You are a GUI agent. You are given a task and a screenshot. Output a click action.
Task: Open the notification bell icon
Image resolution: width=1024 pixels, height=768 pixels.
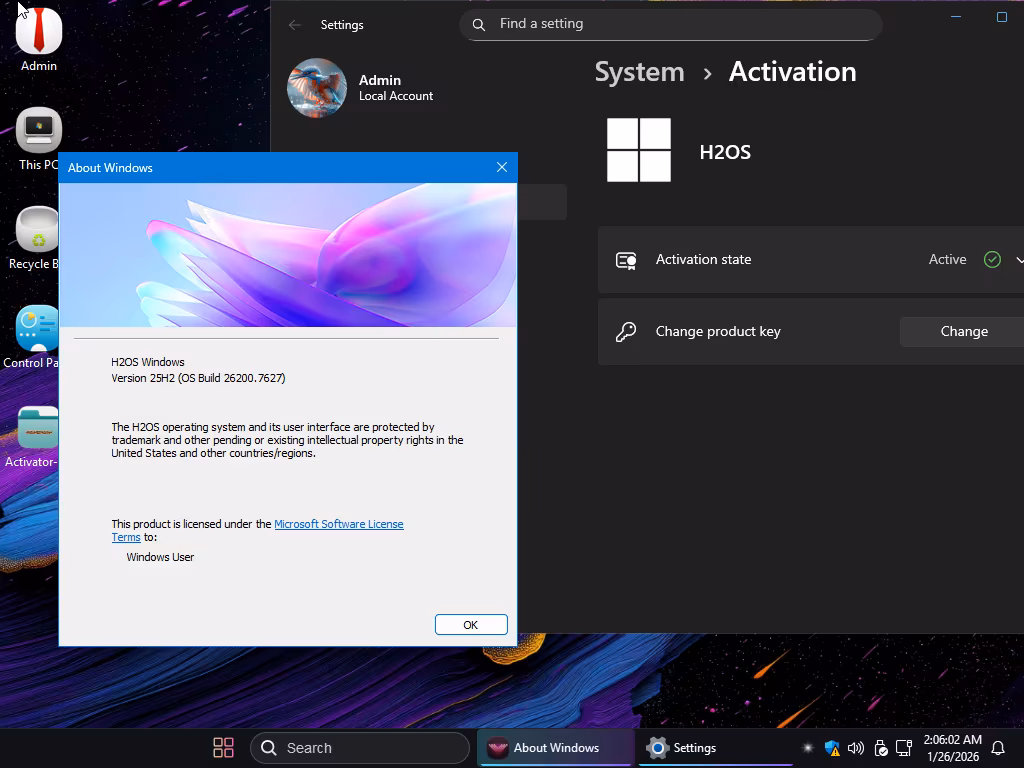click(997, 748)
